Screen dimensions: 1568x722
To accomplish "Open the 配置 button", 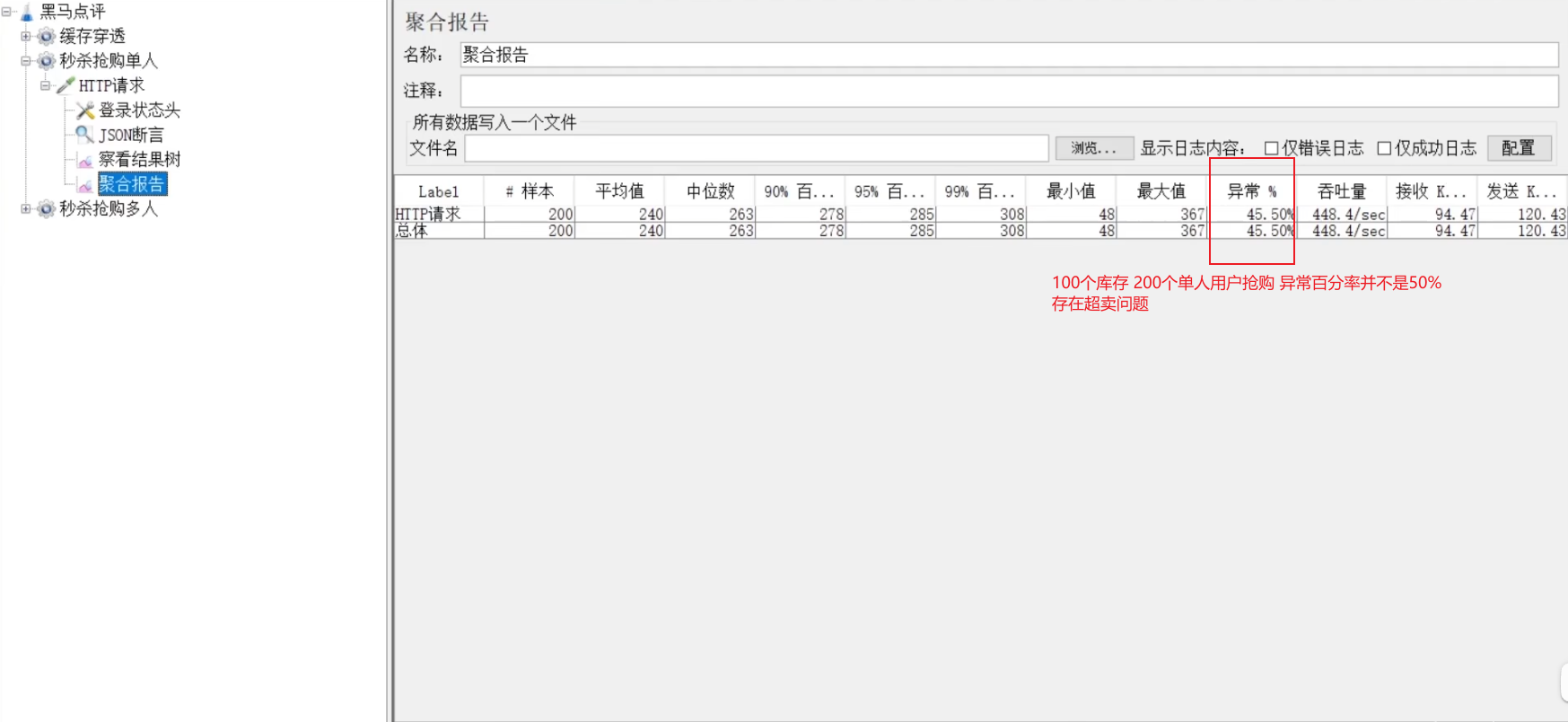I will tap(1519, 148).
